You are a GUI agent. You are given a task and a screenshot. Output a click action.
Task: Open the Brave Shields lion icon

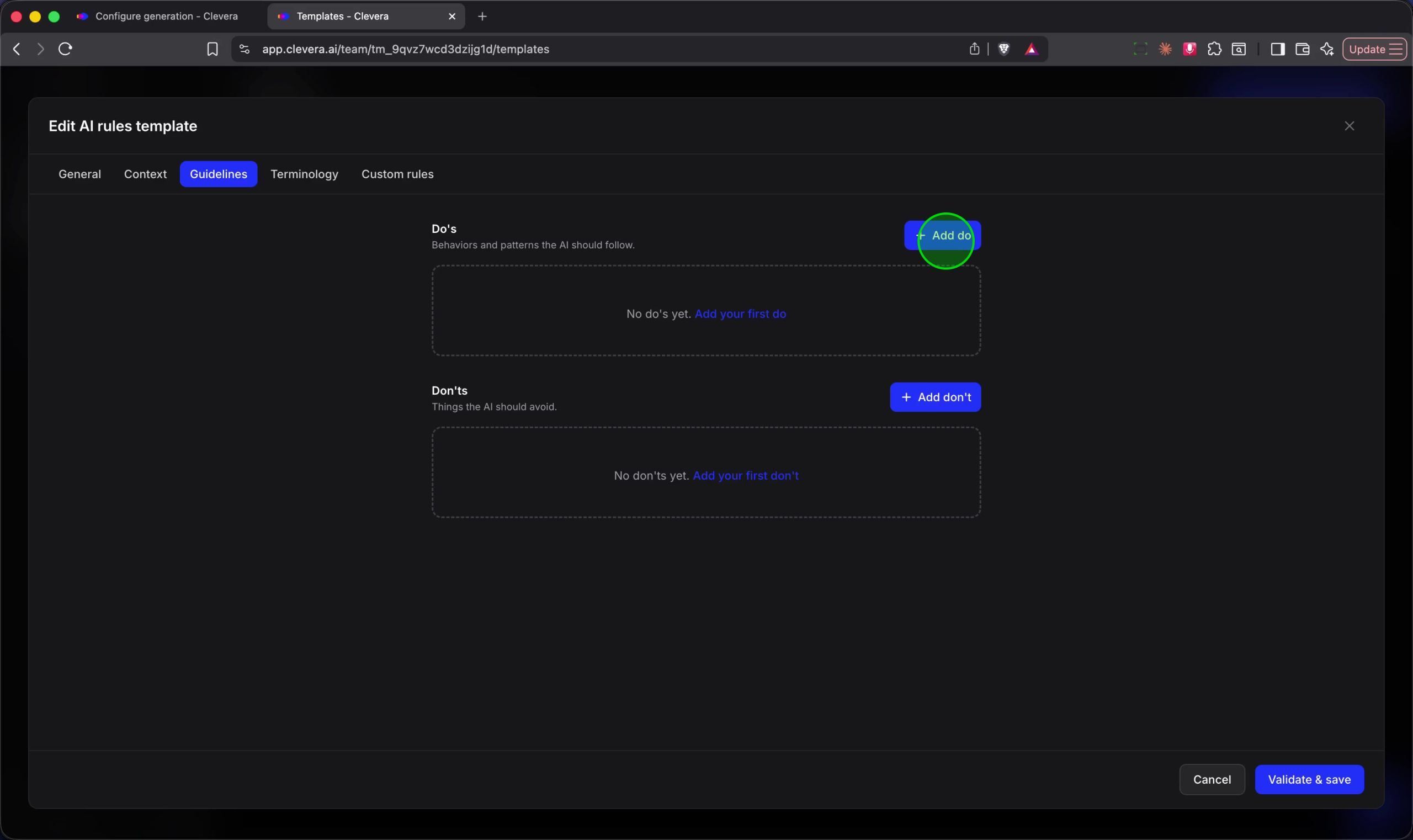[1003, 49]
